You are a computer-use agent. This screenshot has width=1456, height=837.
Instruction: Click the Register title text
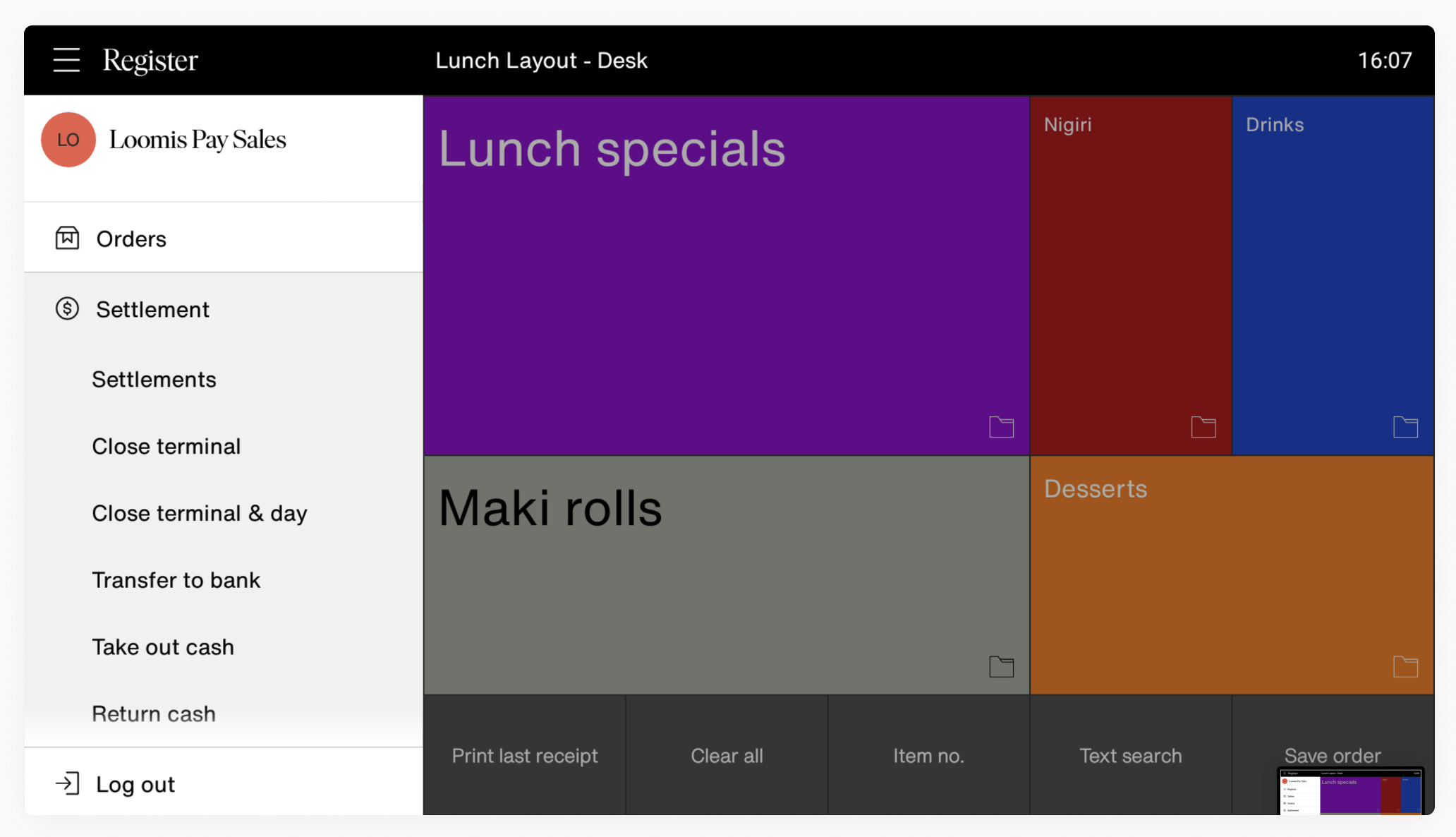click(x=150, y=61)
